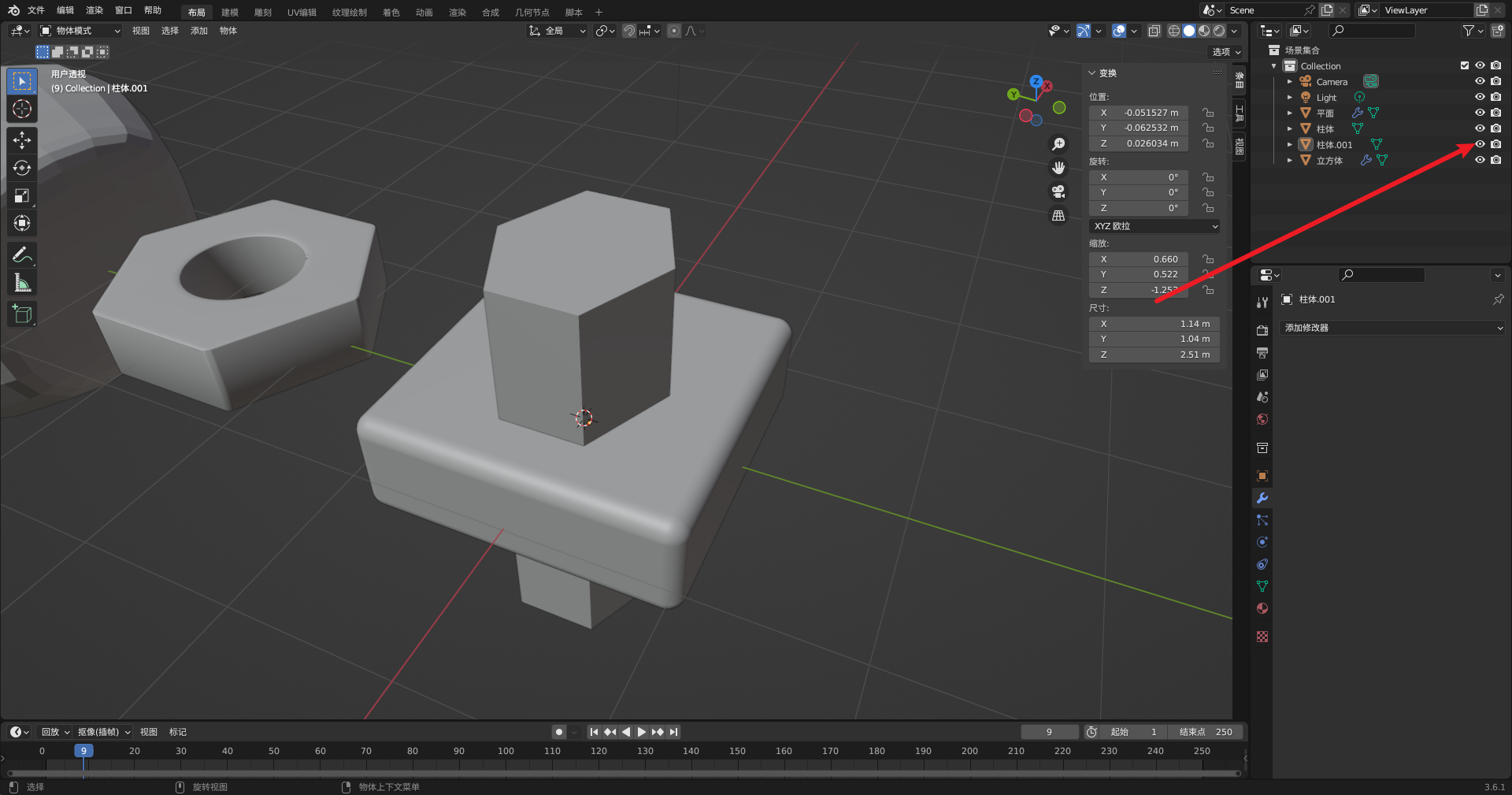Image resolution: width=1512 pixels, height=795 pixels.
Task: Switch to the UV编辑 workspace tab
Action: (x=302, y=12)
